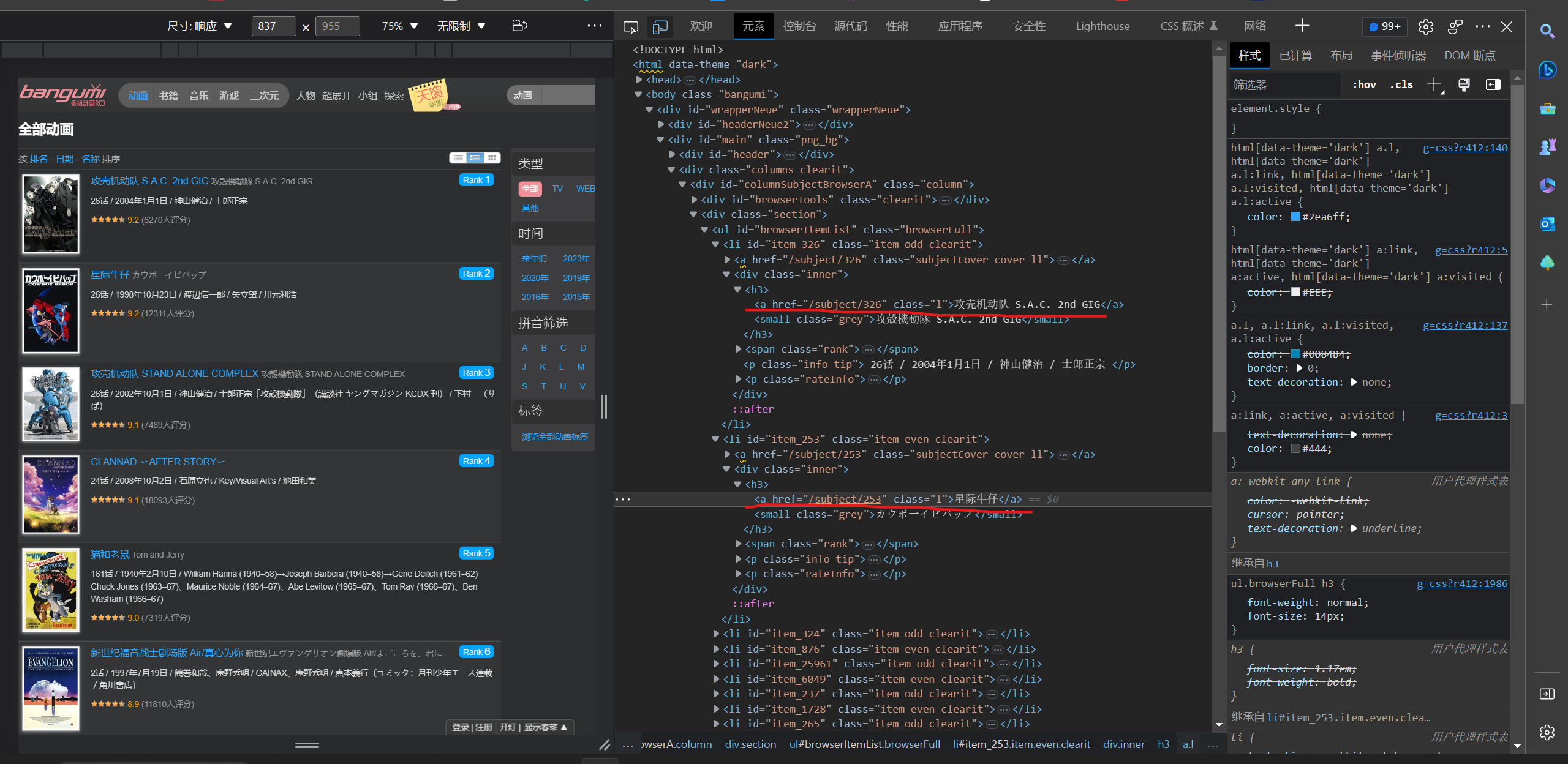The image size is (1568, 764).
Task: Toggle the computed styles sidebar icon
Action: 1493,85
